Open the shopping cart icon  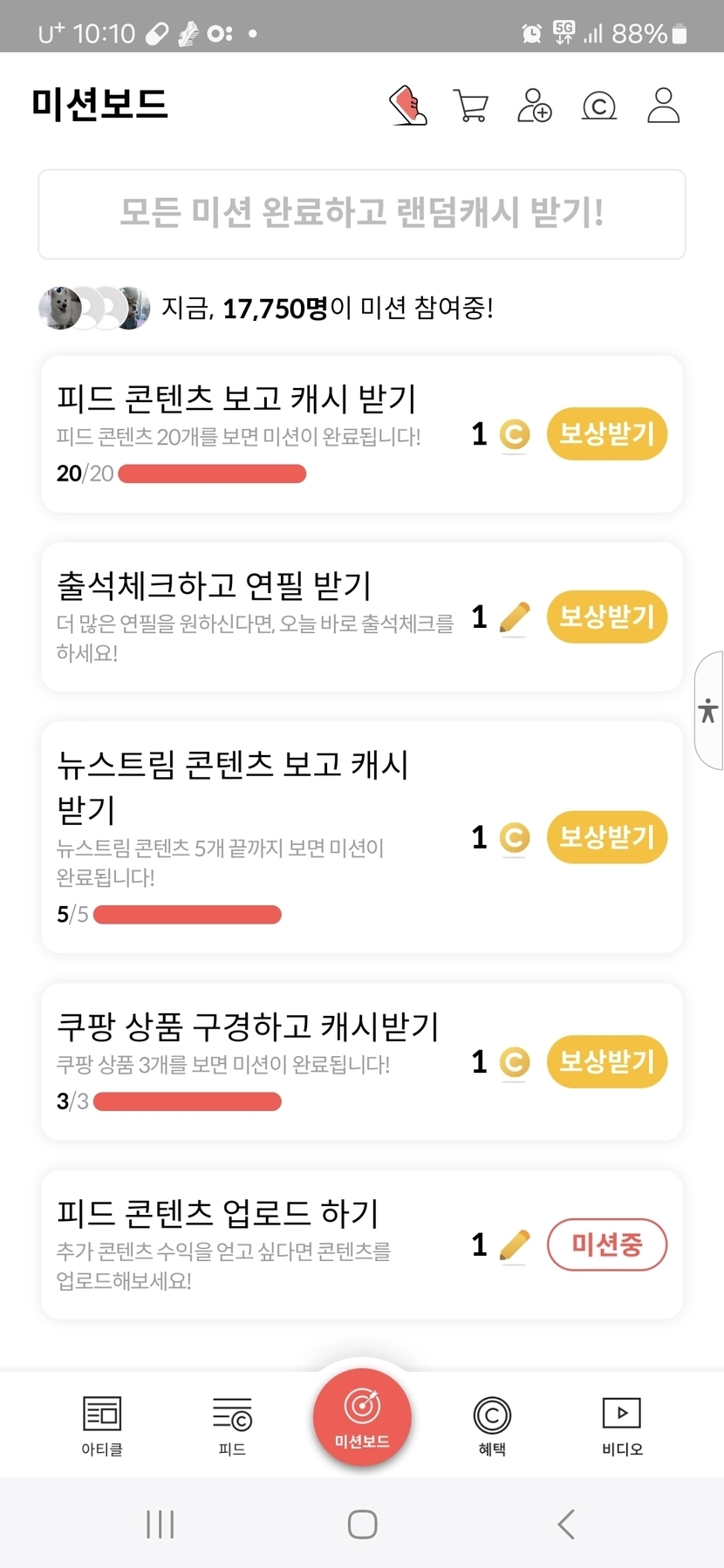click(471, 106)
